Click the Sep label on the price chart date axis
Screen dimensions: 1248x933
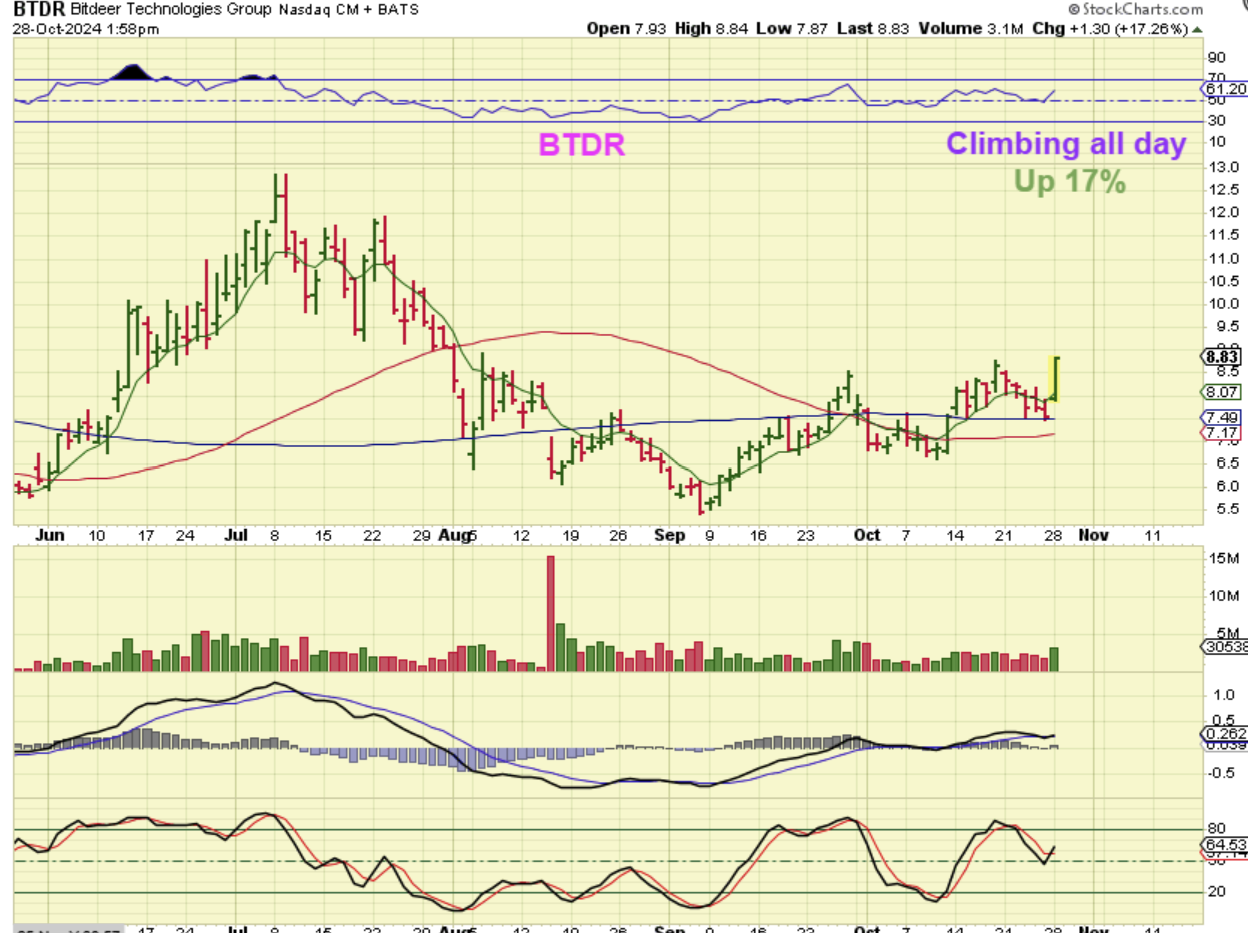pos(670,535)
